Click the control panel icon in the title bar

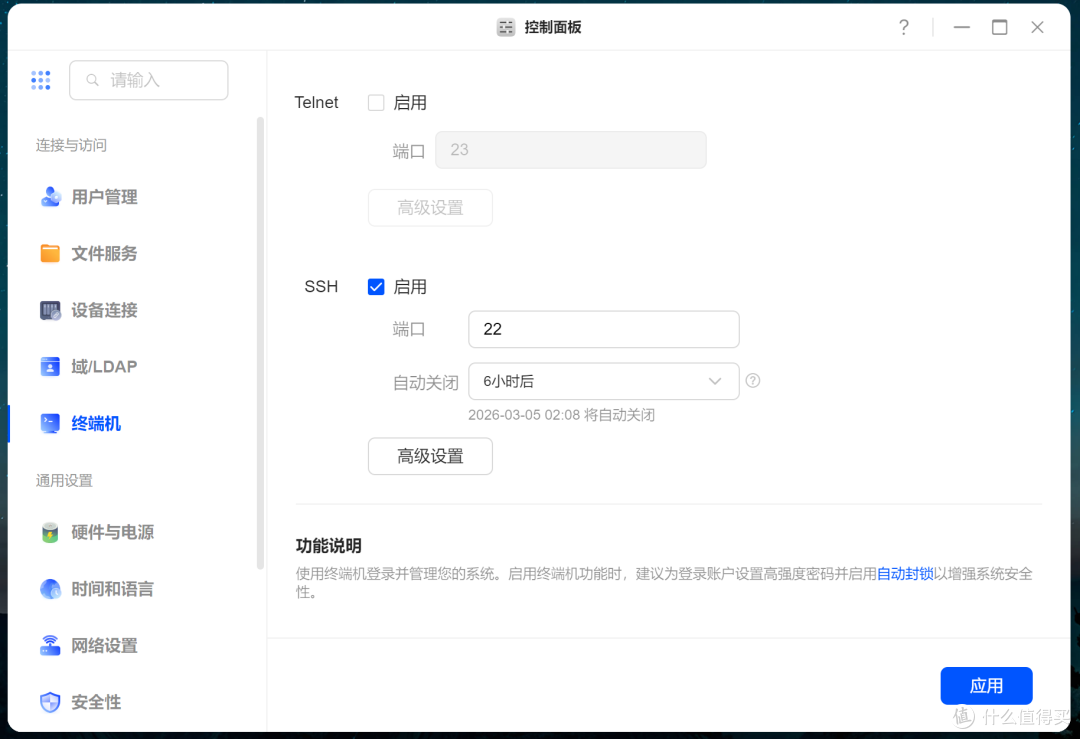click(506, 28)
